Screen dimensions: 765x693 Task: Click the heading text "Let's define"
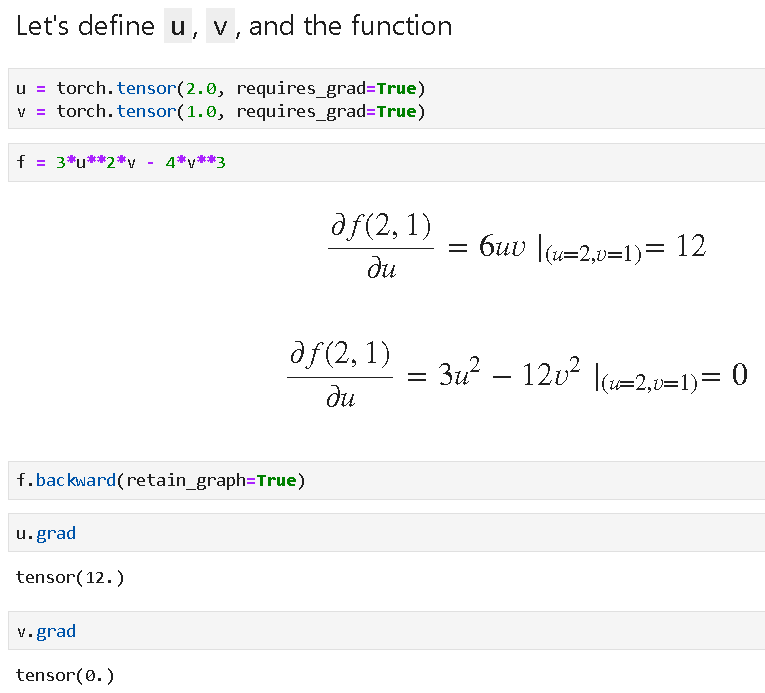coord(84,27)
